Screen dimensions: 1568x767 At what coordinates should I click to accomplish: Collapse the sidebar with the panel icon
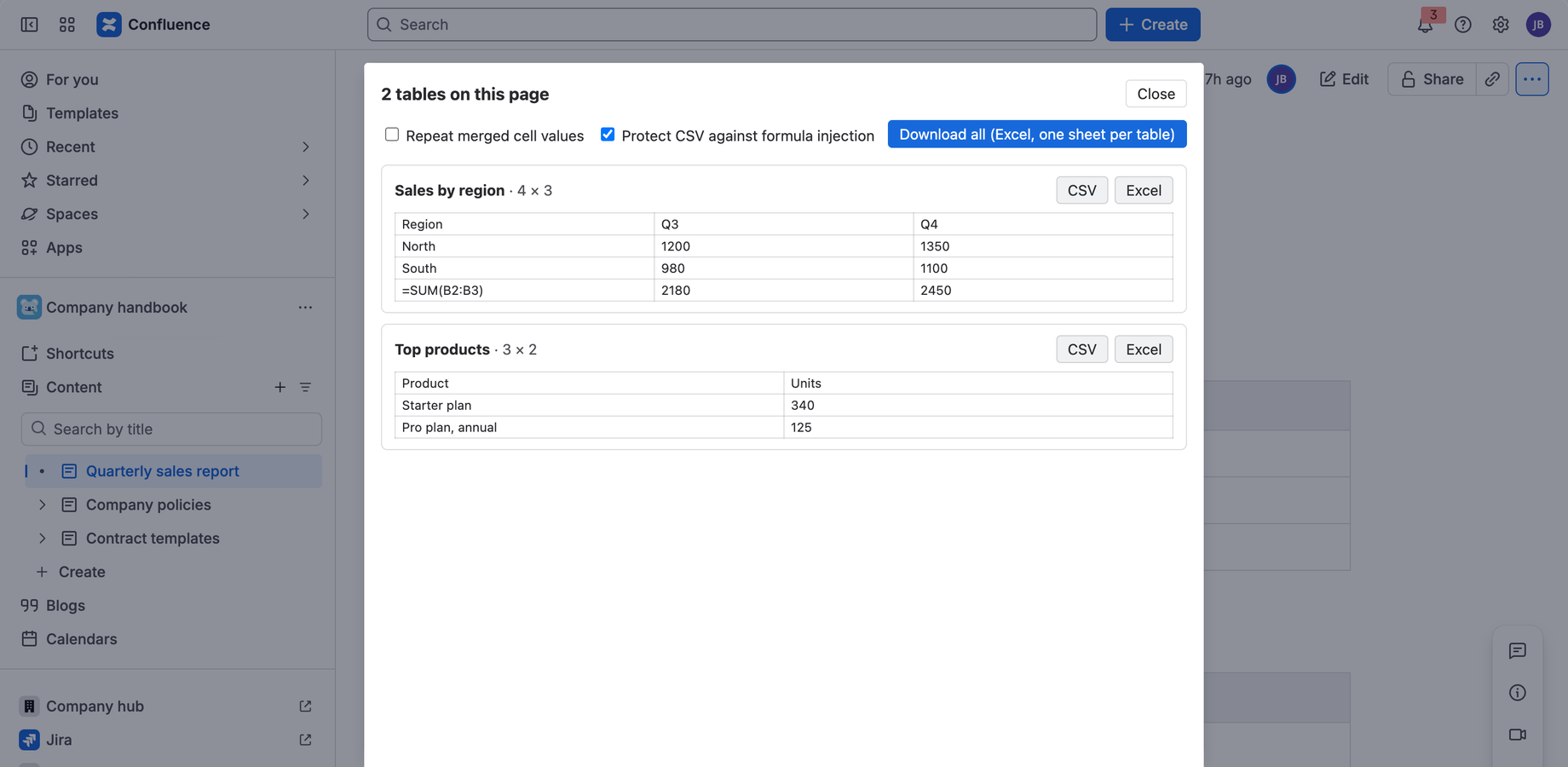[x=29, y=25]
